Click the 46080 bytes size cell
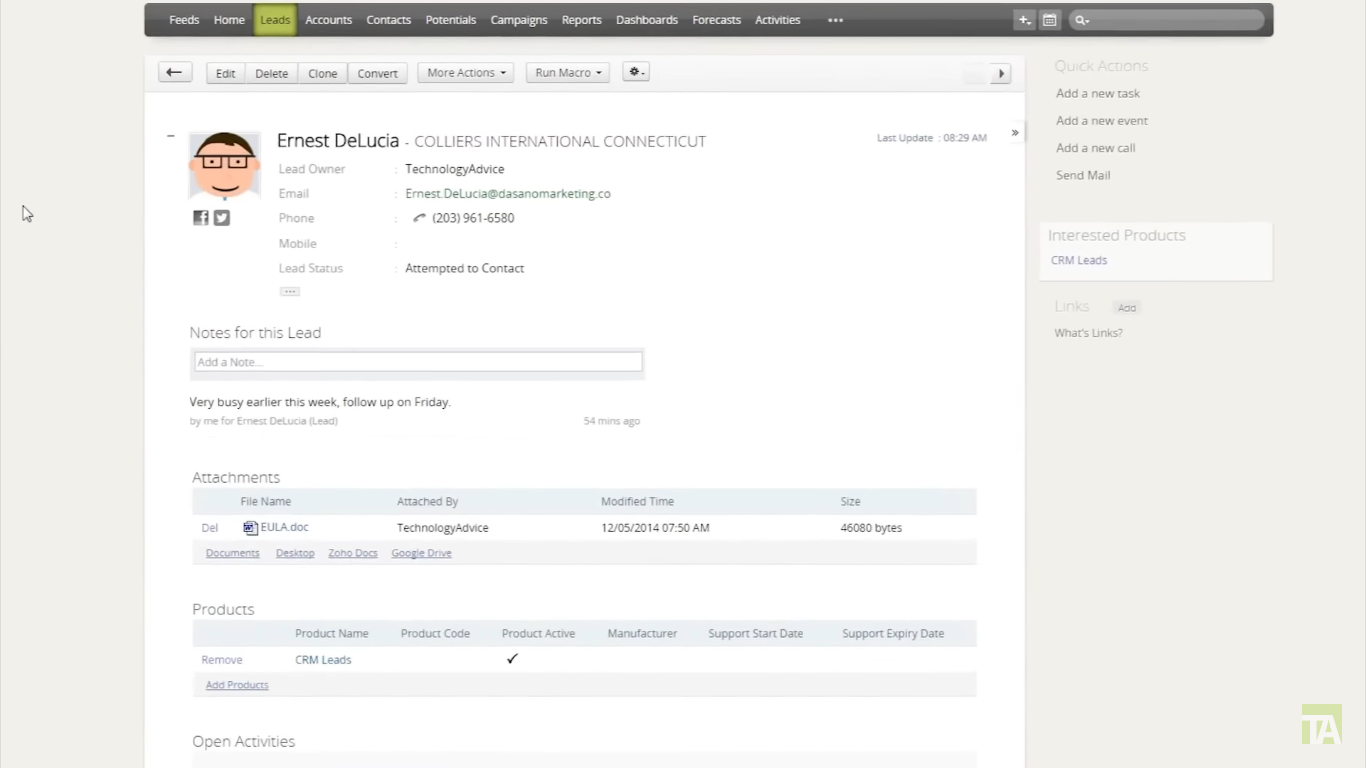Viewport: 1366px width, 768px height. pos(871,528)
